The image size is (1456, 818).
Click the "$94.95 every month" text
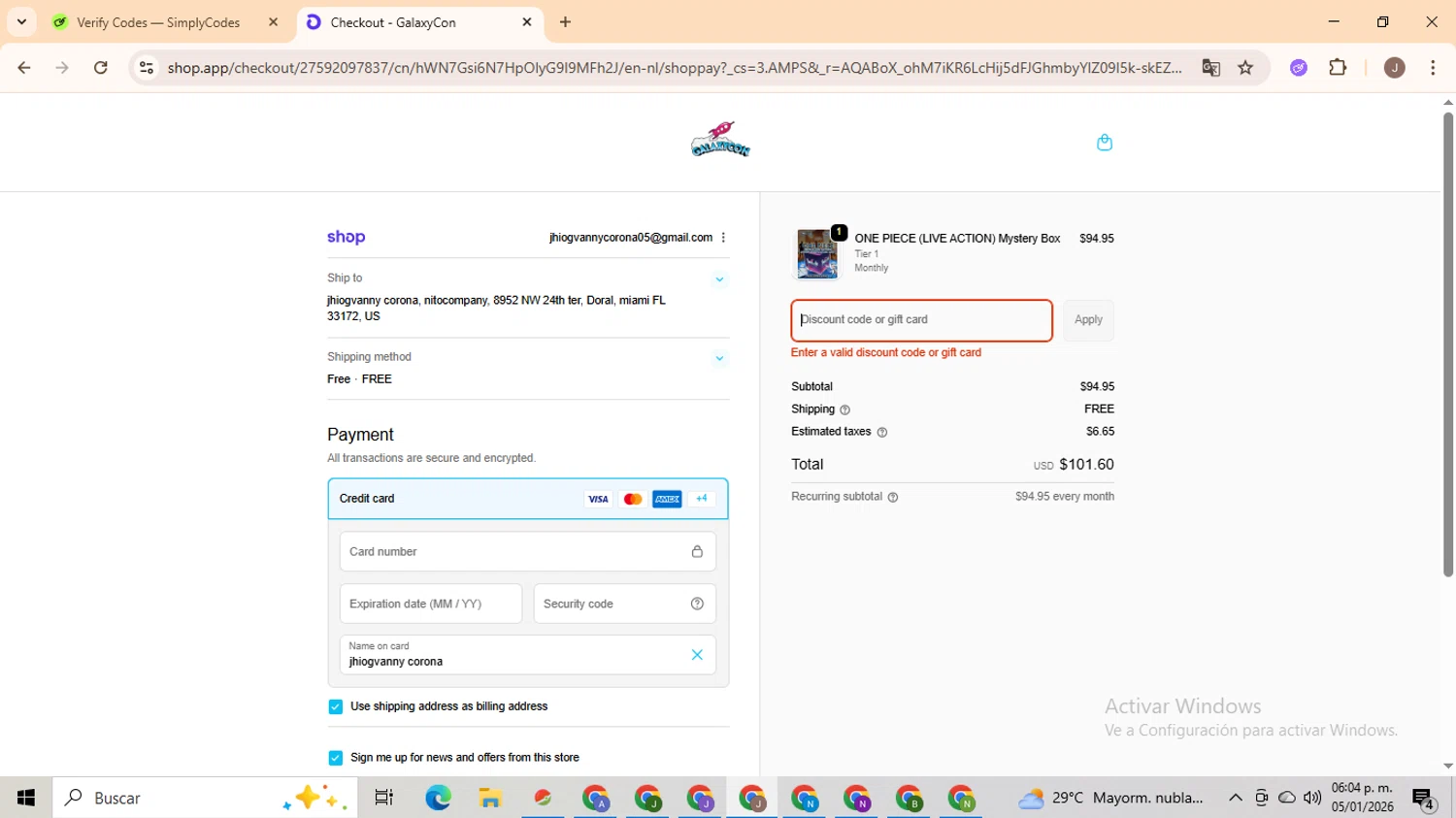tap(1065, 497)
